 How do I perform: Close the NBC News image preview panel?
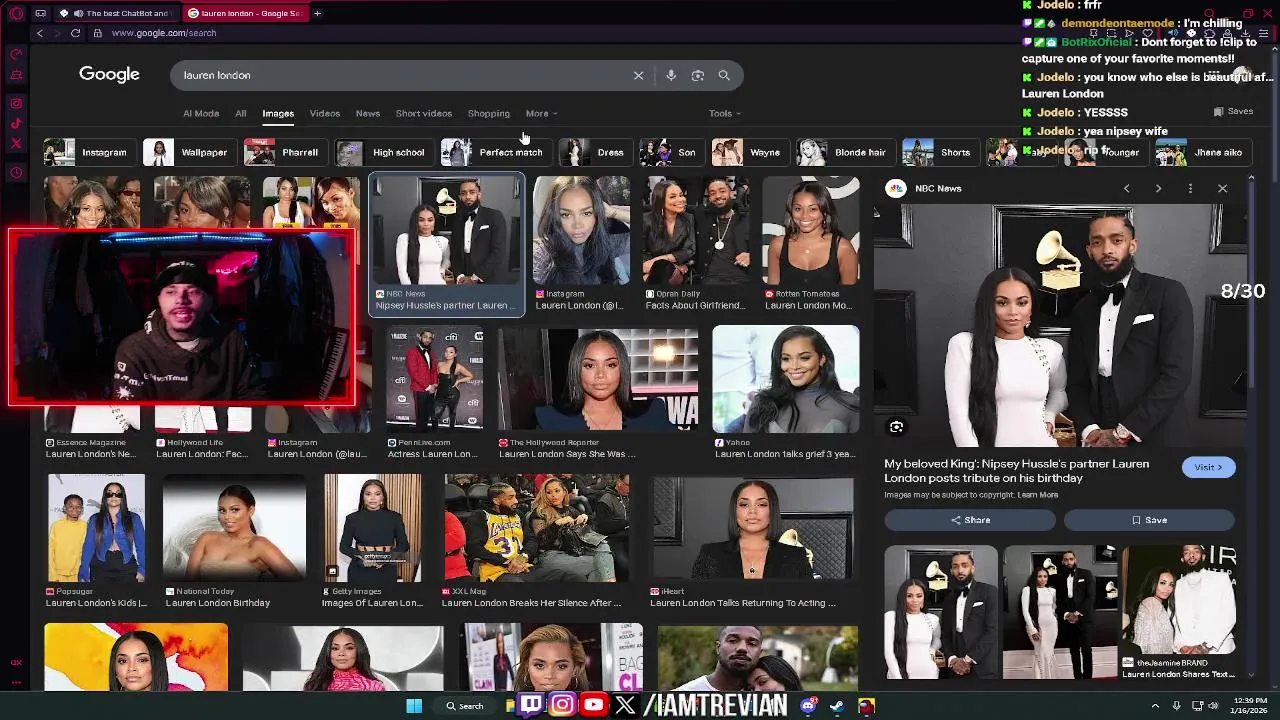point(1222,188)
